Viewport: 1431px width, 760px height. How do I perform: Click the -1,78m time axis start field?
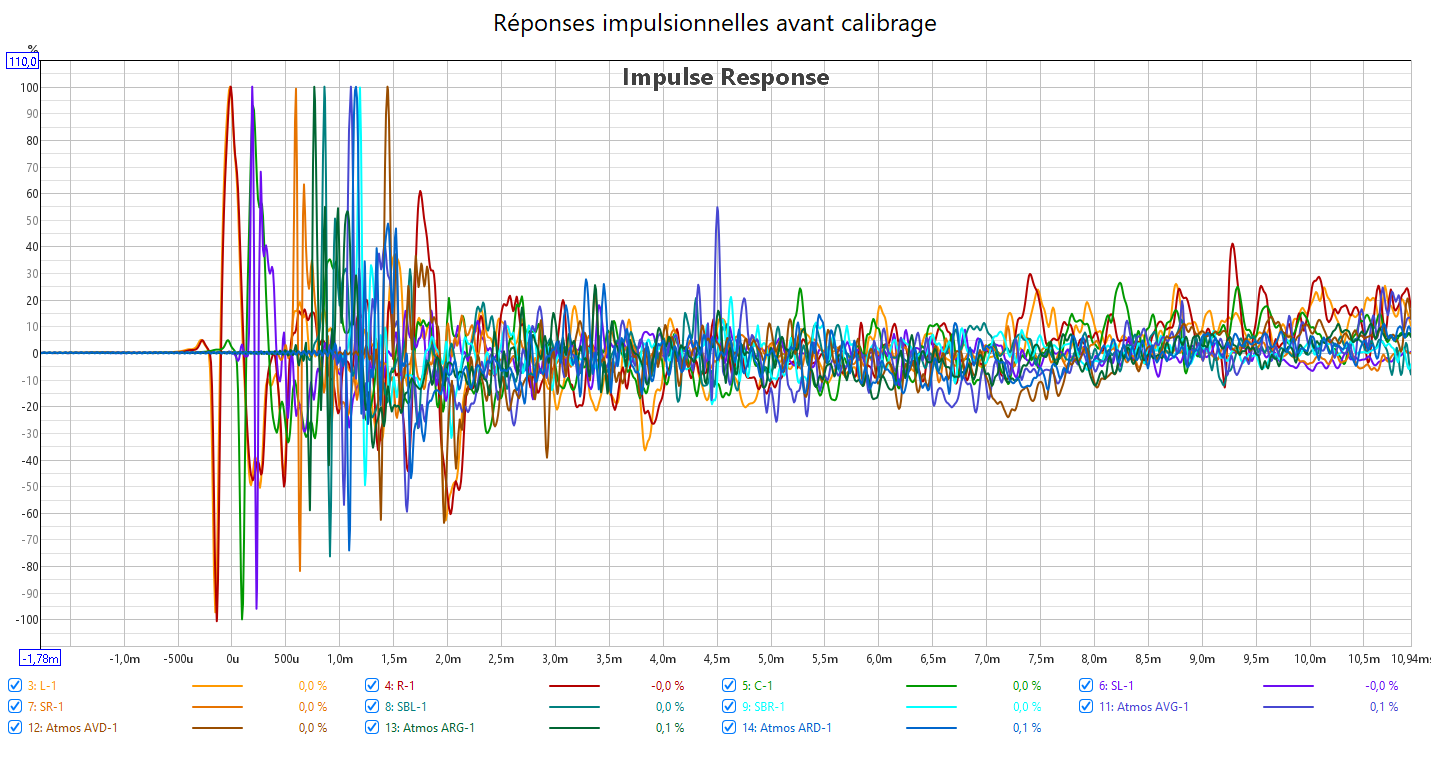pos(41,658)
